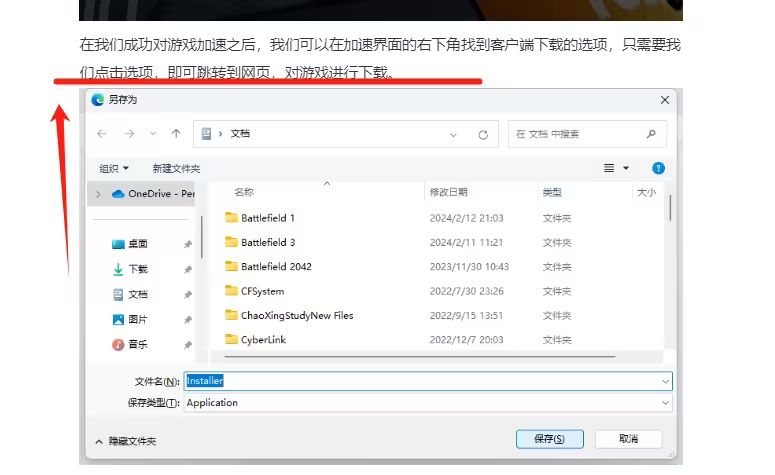Click the vertical scrollbar of file list
775x475 pixels.
pyautogui.click(x=670, y=208)
